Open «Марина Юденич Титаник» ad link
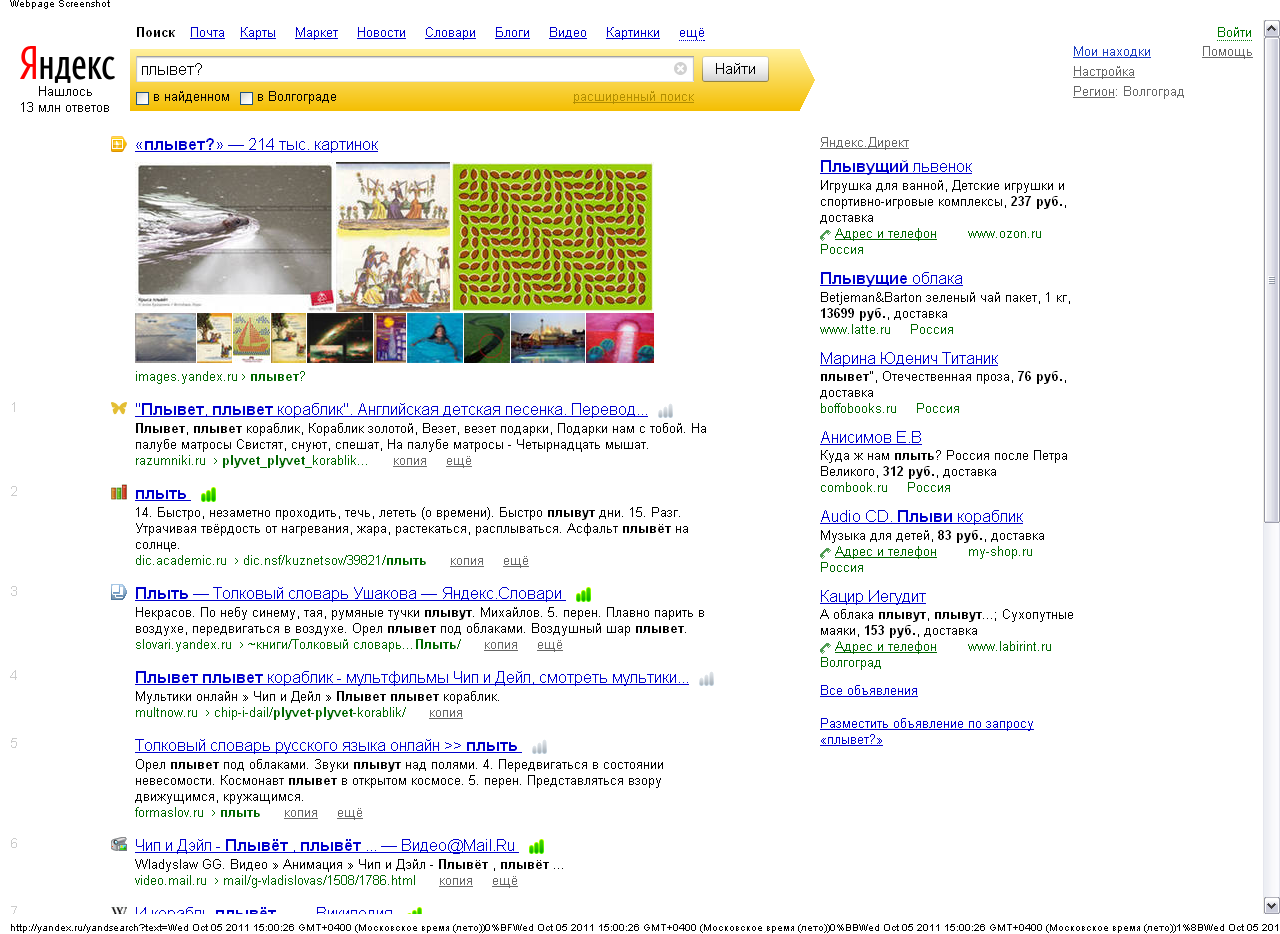This screenshot has width=1280, height=934. pyautogui.click(x=909, y=358)
